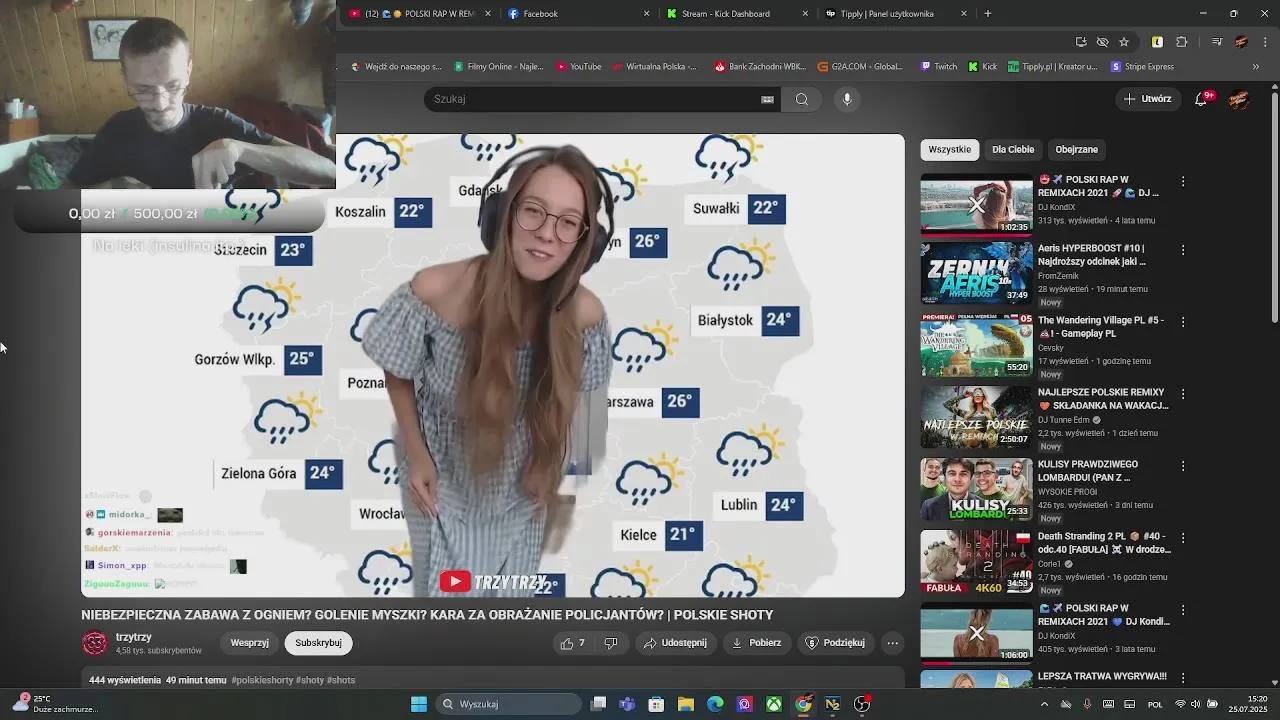Open Aeris HYPERBOOST #10 video thumbnail
The width and height of the screenshot is (1280, 720).
pos(976,273)
